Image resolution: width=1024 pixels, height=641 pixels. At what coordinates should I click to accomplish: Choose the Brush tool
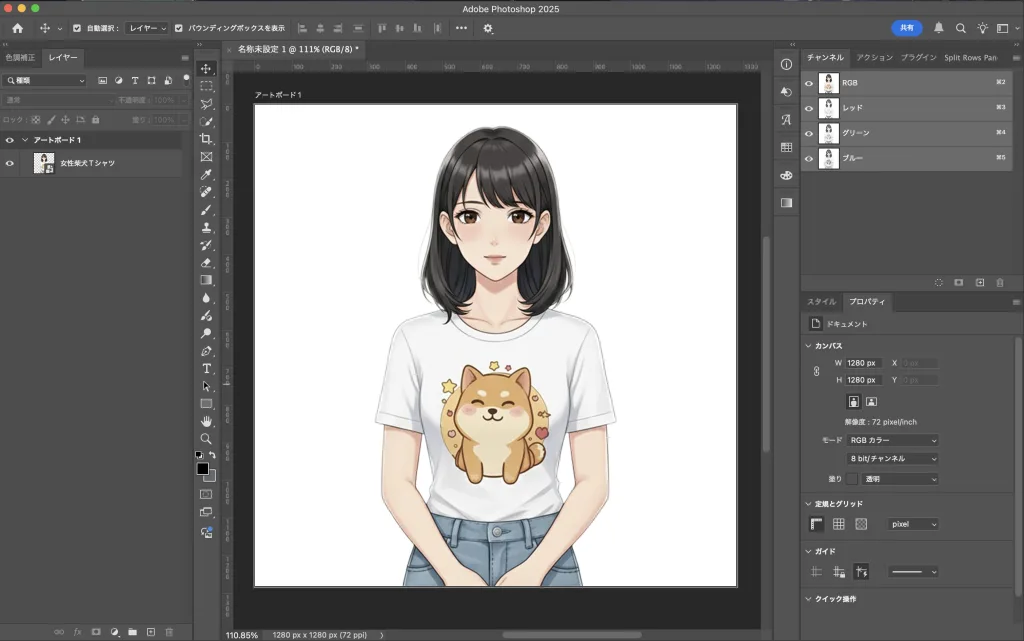[x=206, y=210]
